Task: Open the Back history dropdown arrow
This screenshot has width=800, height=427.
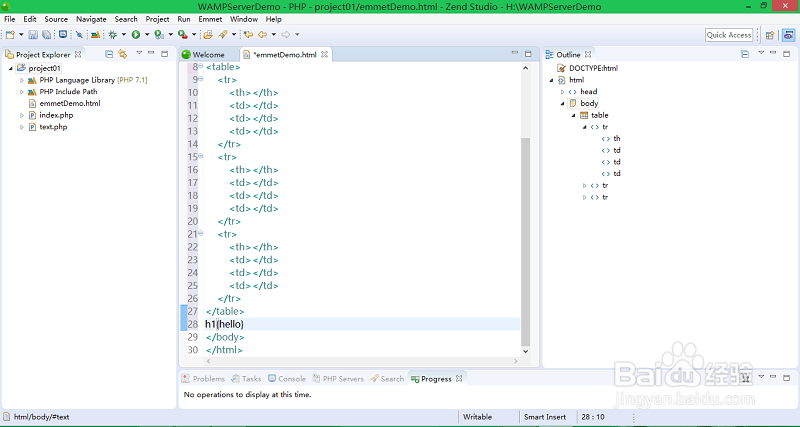Action: click(273, 35)
